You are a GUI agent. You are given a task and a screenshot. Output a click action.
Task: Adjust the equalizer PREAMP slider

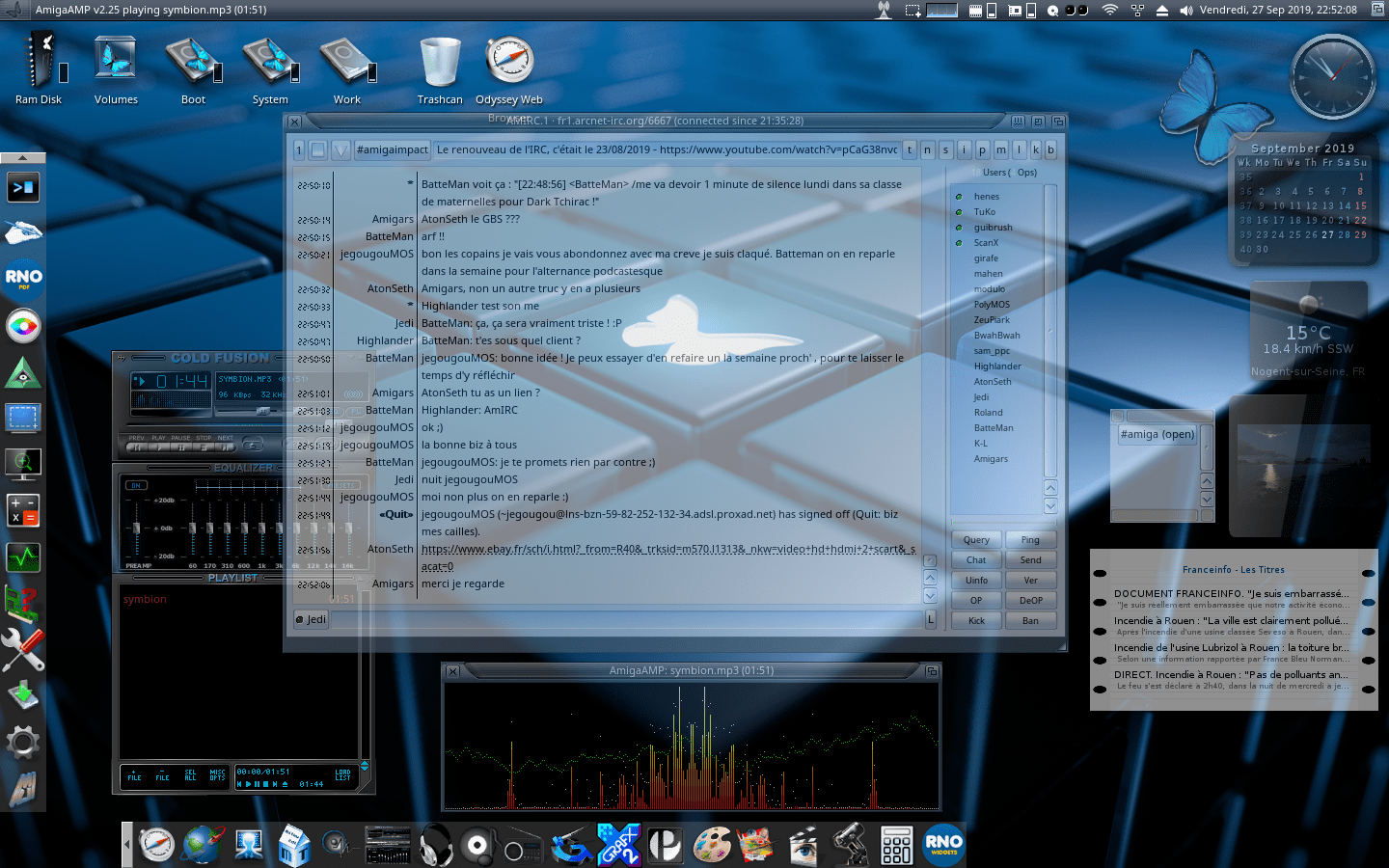(x=137, y=529)
